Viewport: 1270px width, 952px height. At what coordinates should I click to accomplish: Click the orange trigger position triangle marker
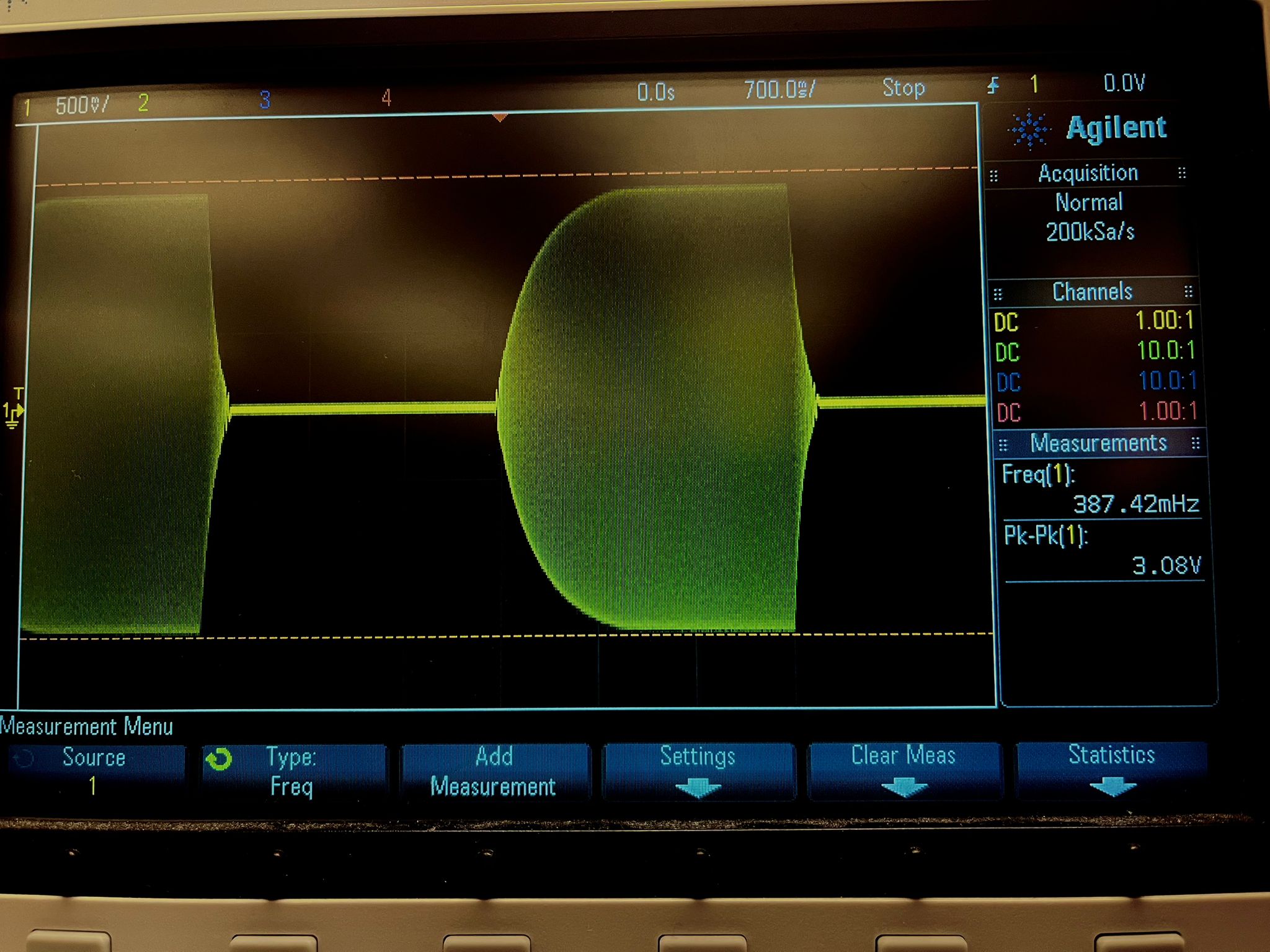coord(500,117)
